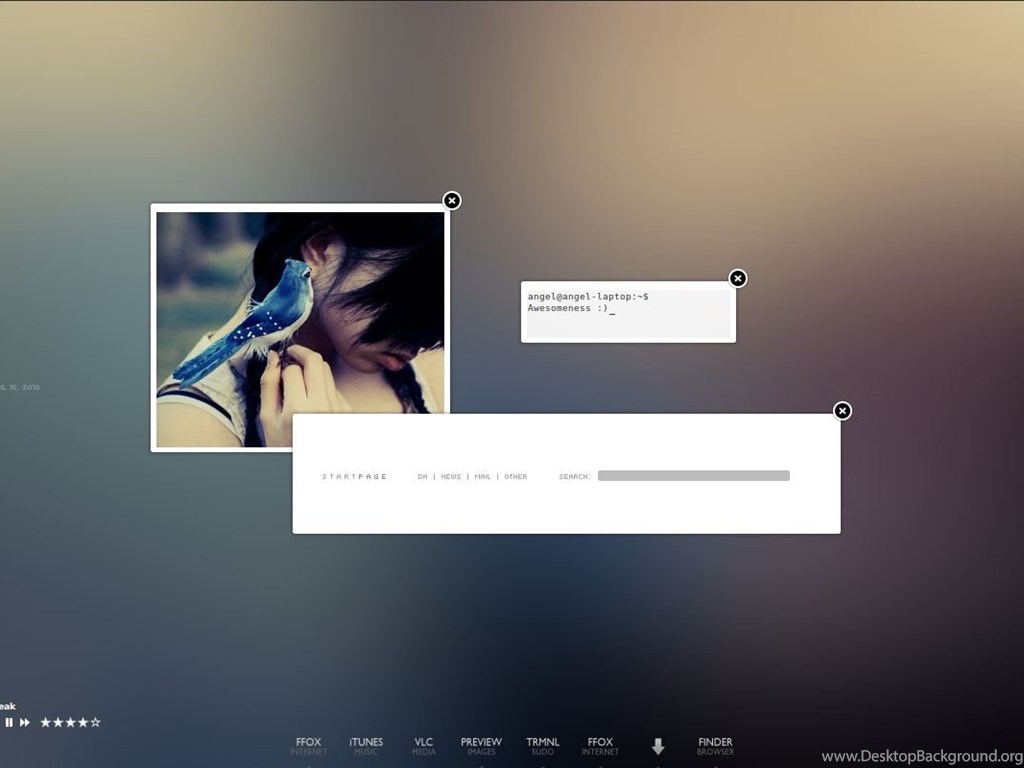This screenshot has width=1024, height=768.
Task: Rate the song five stars via empty star
Action: tap(96, 722)
